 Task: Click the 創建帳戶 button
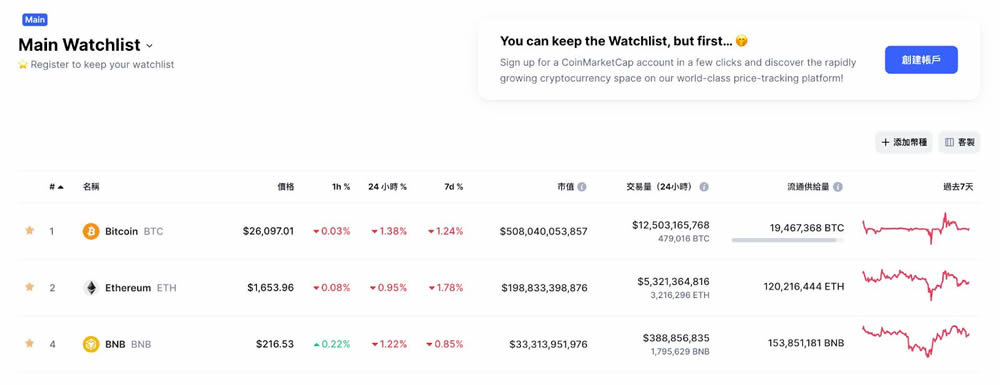921,60
